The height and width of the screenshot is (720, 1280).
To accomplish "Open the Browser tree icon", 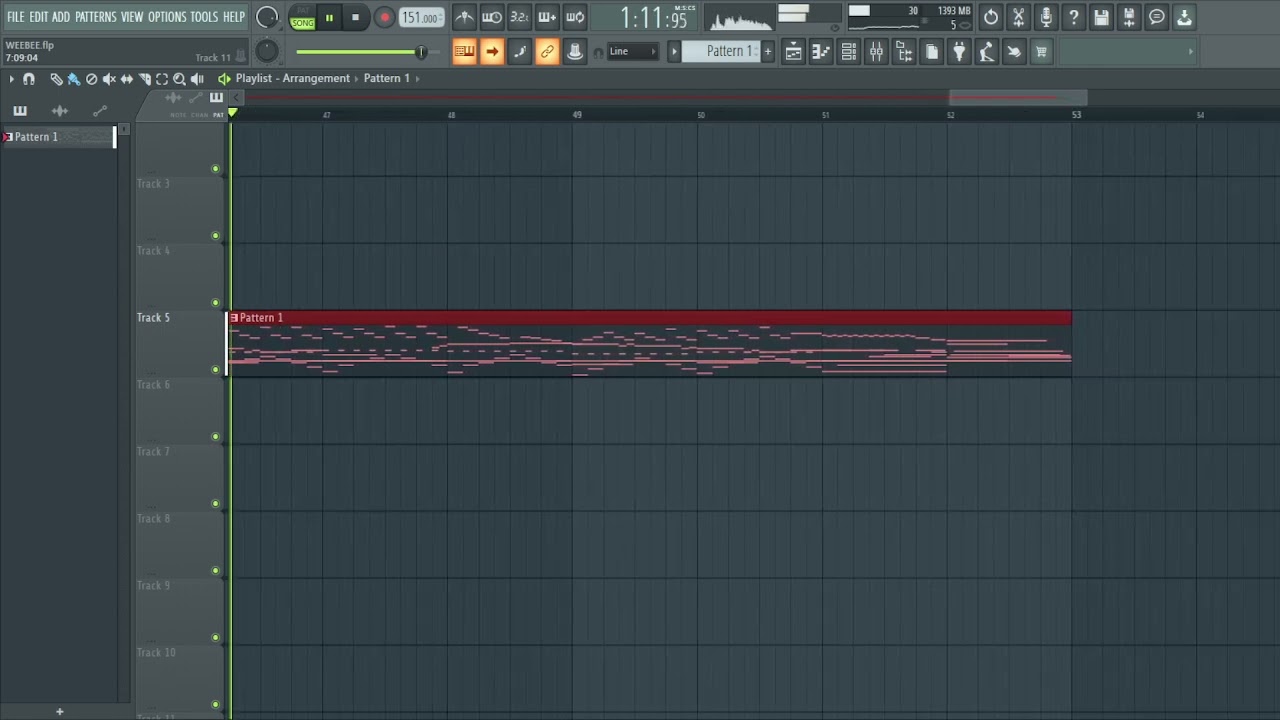I will coord(904,52).
